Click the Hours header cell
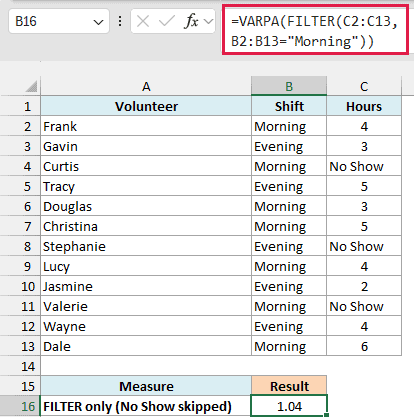This screenshot has height=417, width=414. (x=364, y=106)
